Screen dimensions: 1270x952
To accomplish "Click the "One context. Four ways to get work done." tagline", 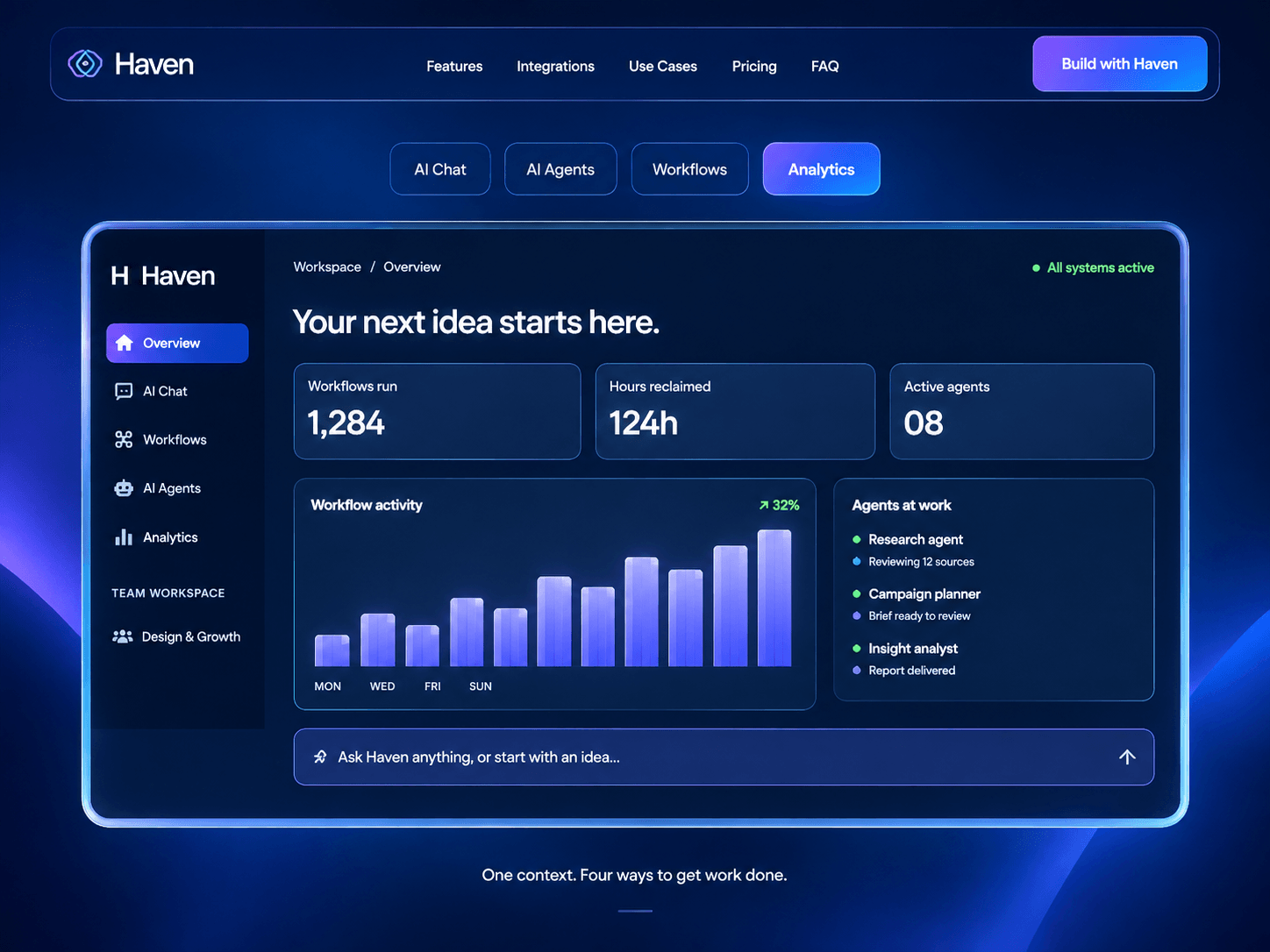I will pyautogui.click(x=634, y=875).
